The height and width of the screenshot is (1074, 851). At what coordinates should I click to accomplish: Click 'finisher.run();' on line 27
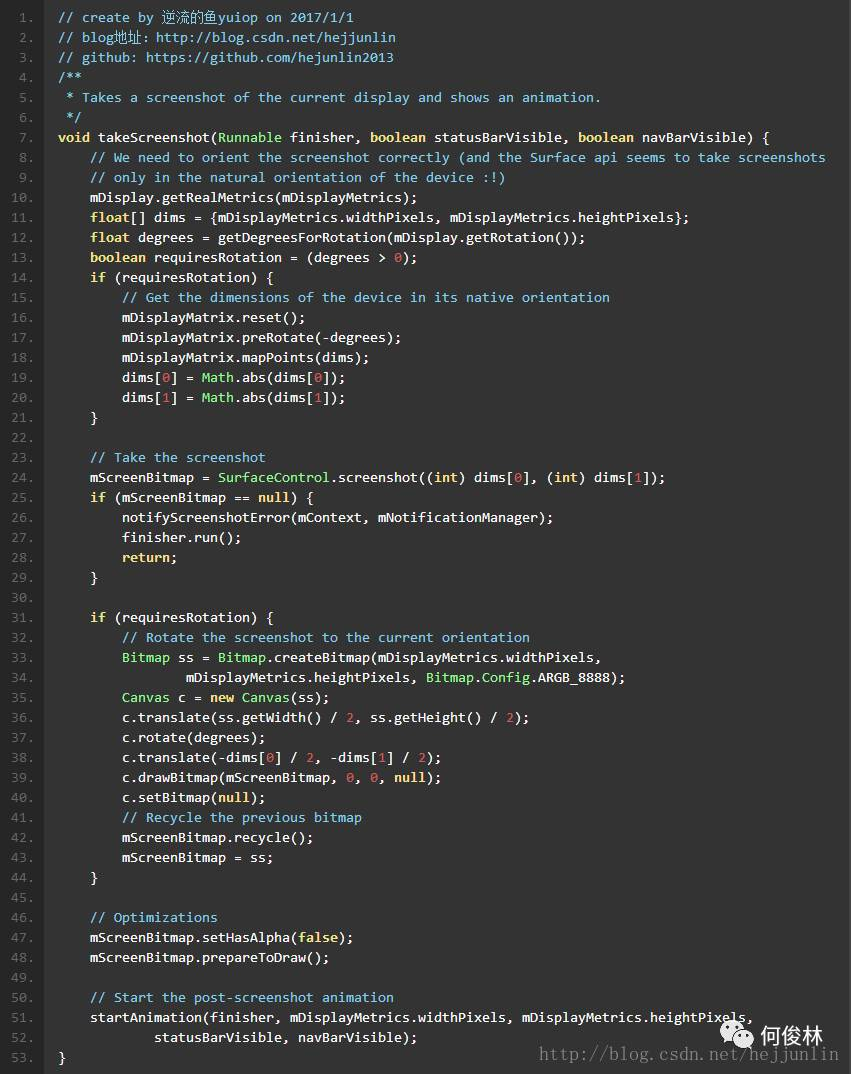point(181,538)
